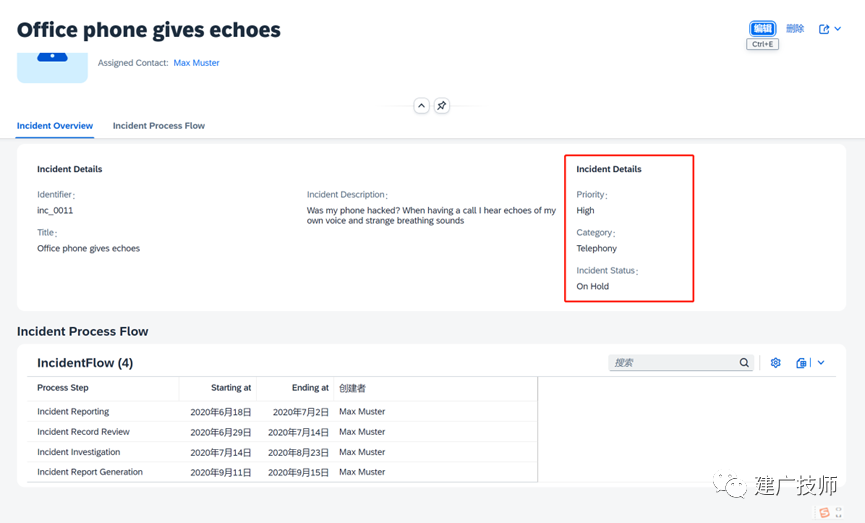Open the share export icon
This screenshot has height=523, width=865.
pyautogui.click(x=824, y=29)
